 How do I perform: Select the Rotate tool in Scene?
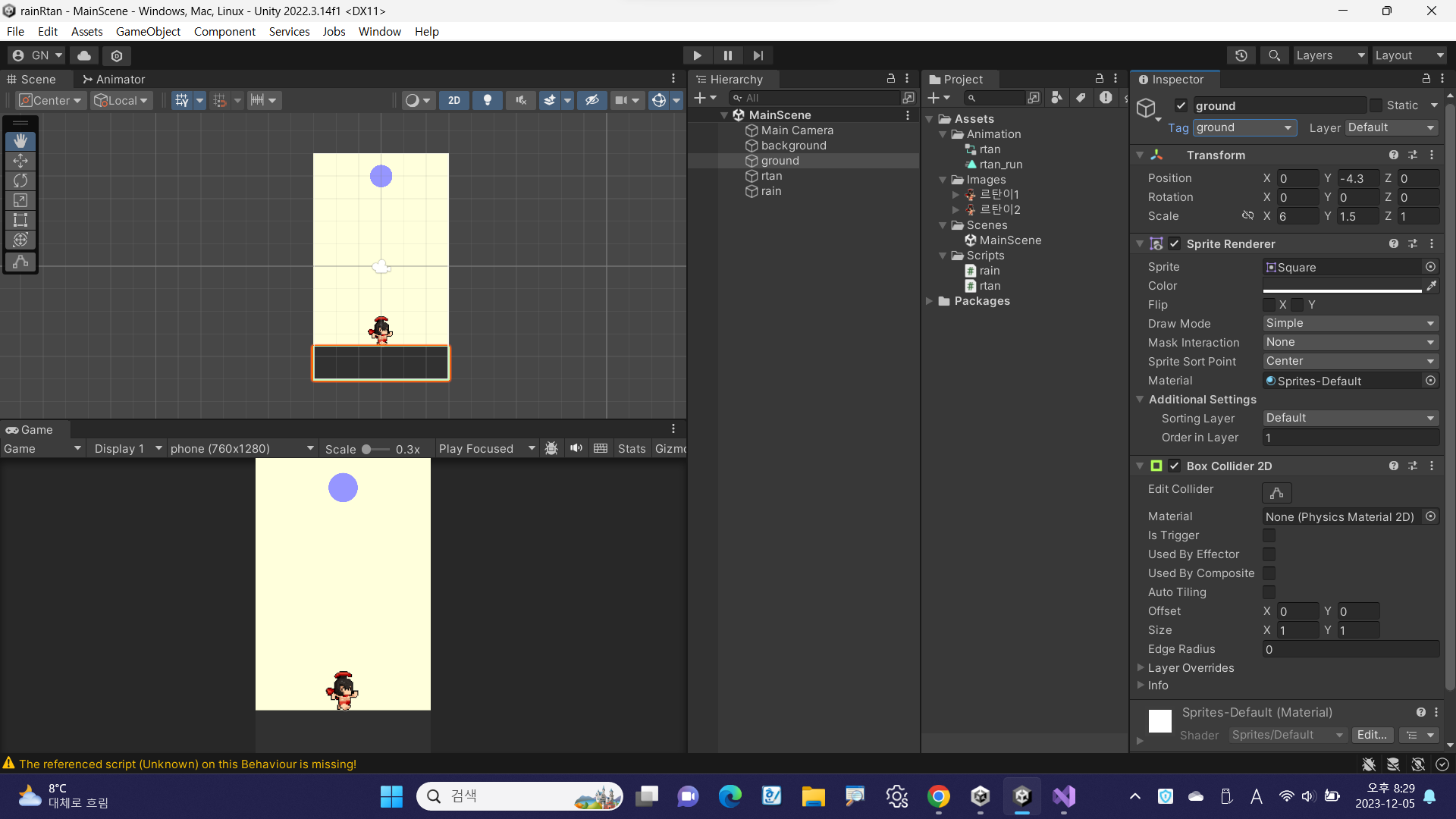(20, 180)
